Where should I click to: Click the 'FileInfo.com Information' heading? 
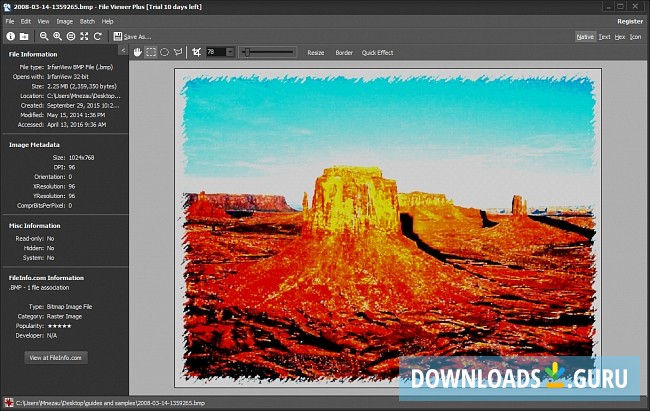[x=46, y=278]
